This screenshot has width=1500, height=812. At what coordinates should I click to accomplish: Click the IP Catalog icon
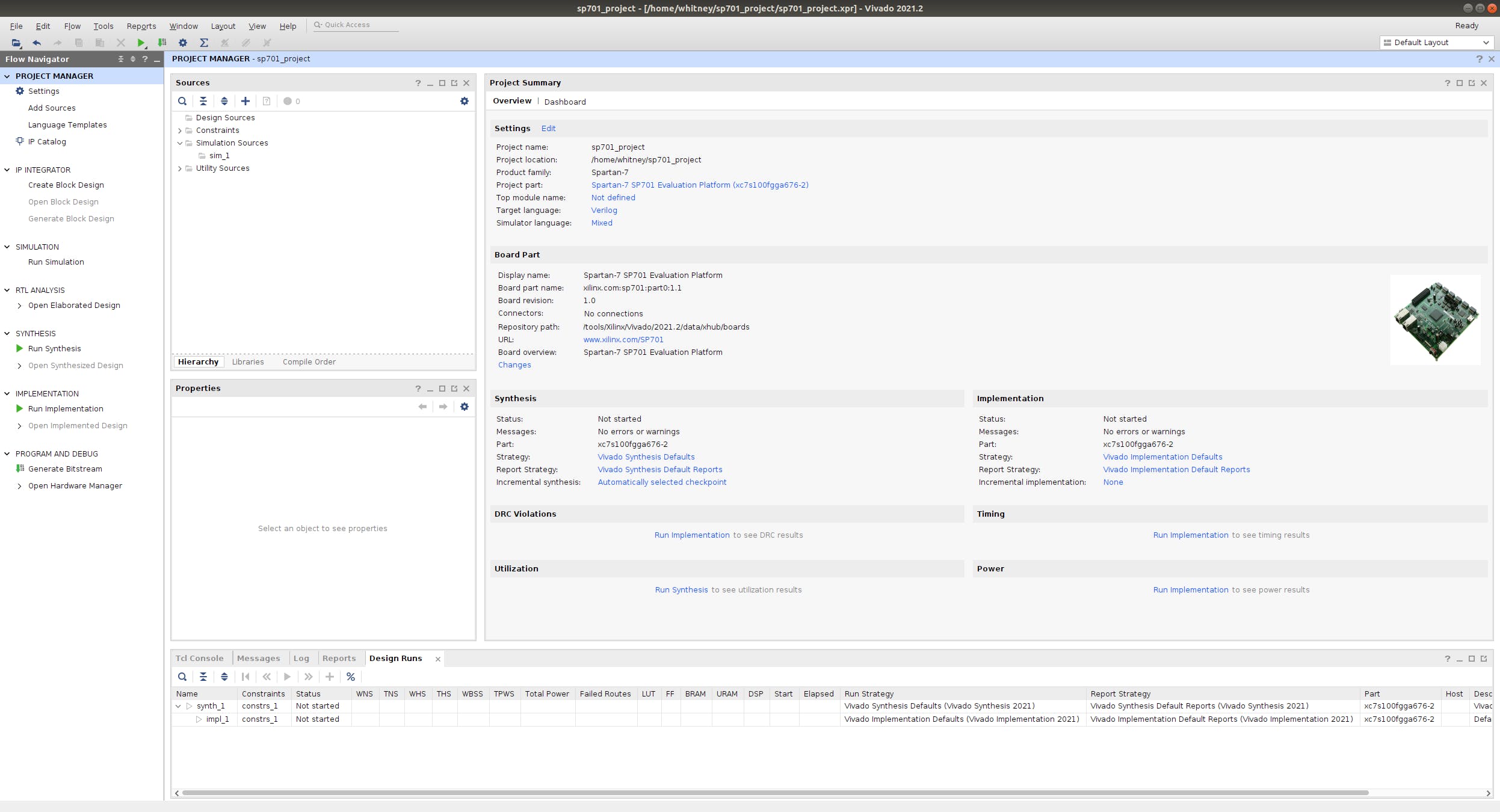[20, 141]
